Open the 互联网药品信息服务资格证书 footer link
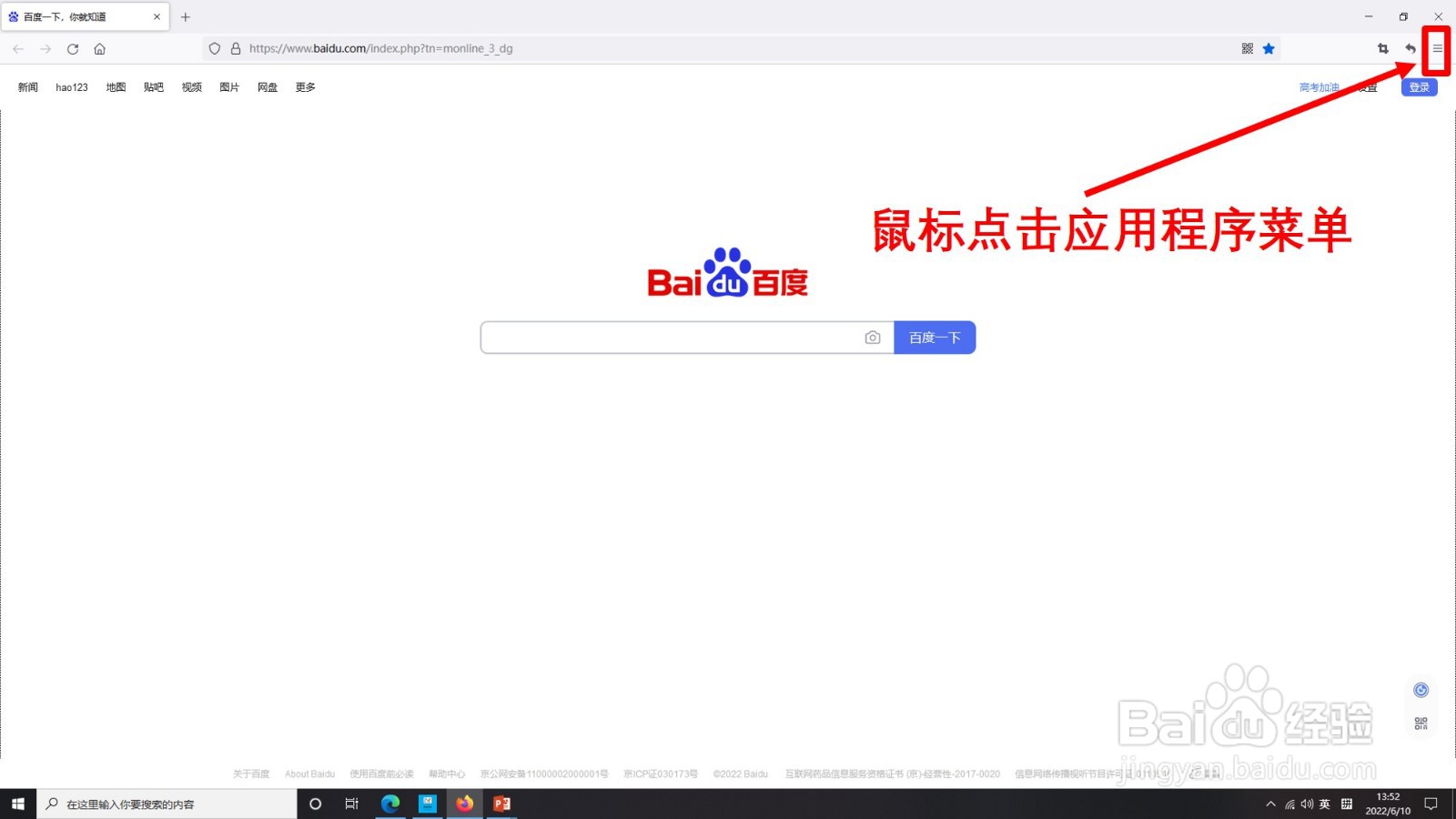This screenshot has width=1456, height=819. 893,774
